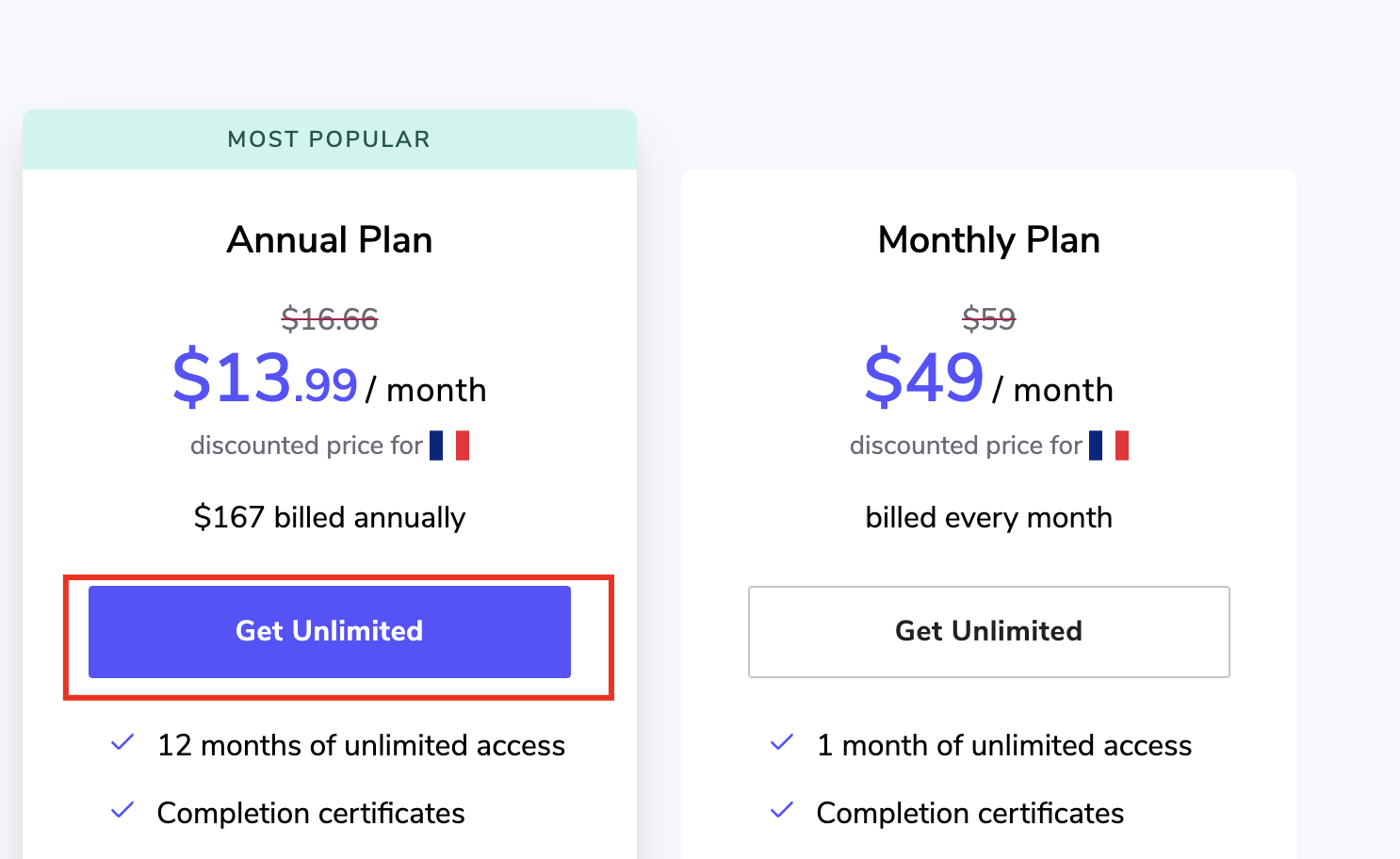Click the Annual Plan Get Unlimited button
1400x859 pixels.
(x=330, y=632)
